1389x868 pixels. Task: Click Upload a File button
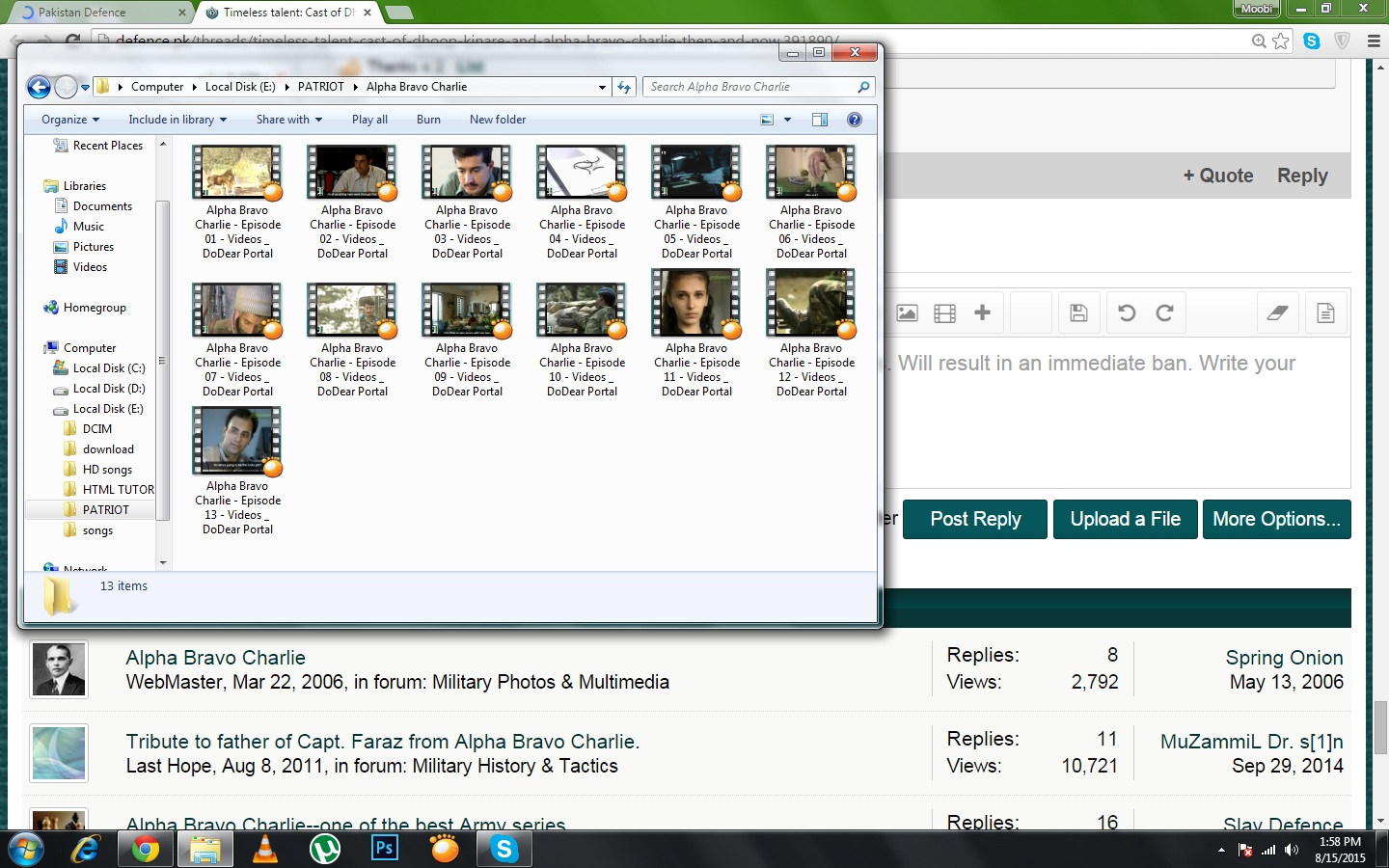point(1126,519)
